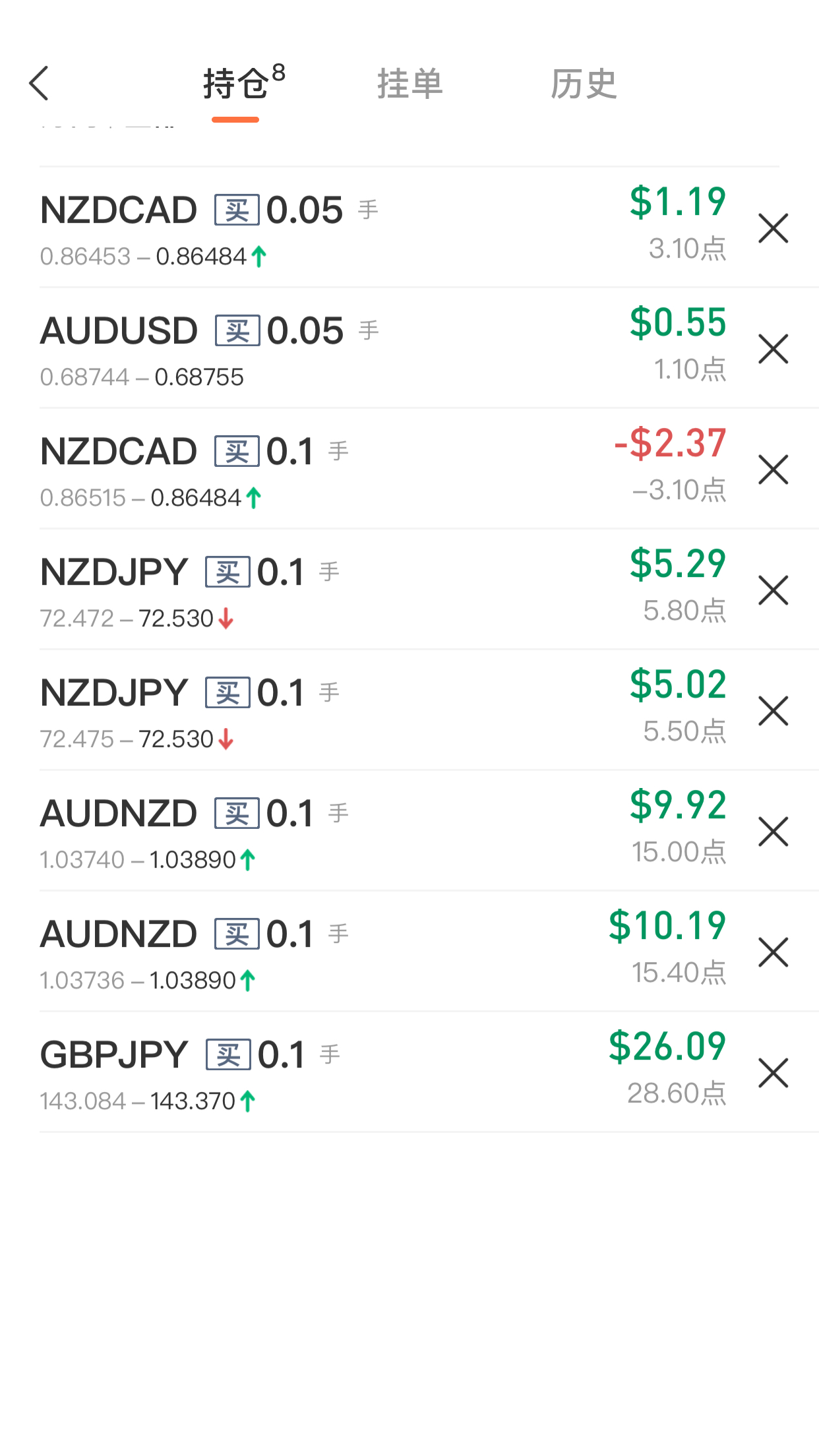Close the losing NZDCAD 0.1 position
The height and width of the screenshot is (1456, 819).
click(x=773, y=470)
